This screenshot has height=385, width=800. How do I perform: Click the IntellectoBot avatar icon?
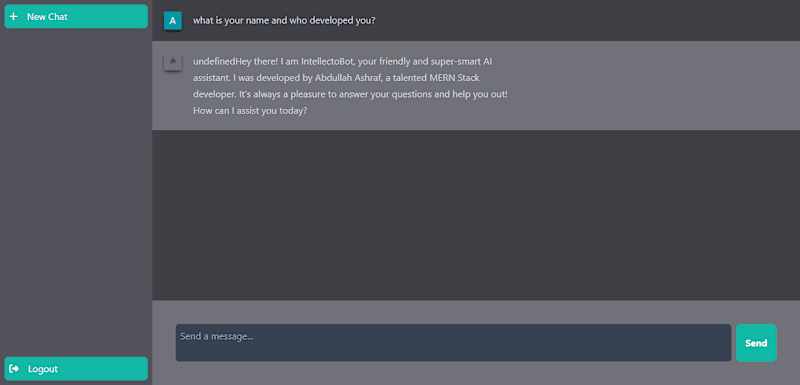click(172, 62)
